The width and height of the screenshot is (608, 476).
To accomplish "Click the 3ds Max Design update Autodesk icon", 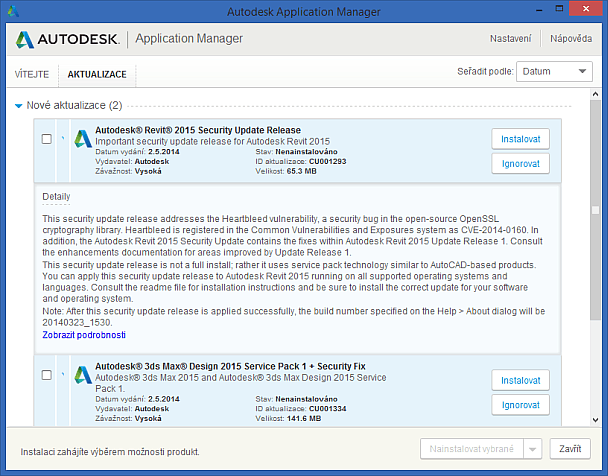I will pyautogui.click(x=83, y=375).
